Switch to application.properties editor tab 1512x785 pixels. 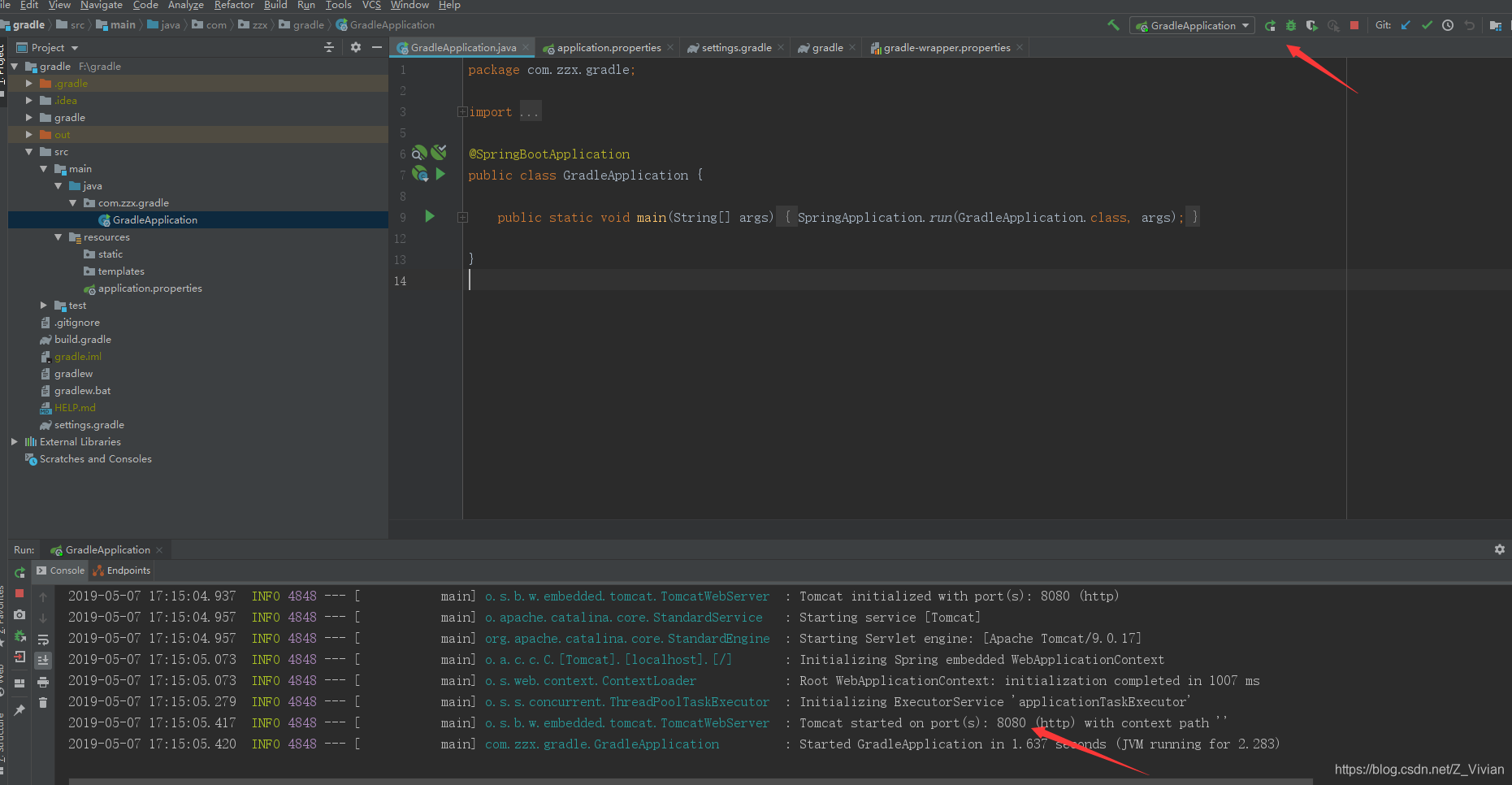(x=609, y=48)
